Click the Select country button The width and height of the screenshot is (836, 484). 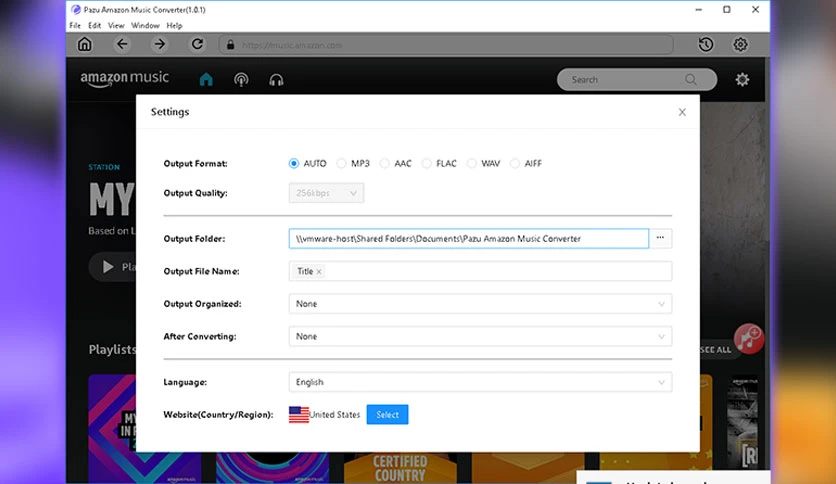[388, 415]
